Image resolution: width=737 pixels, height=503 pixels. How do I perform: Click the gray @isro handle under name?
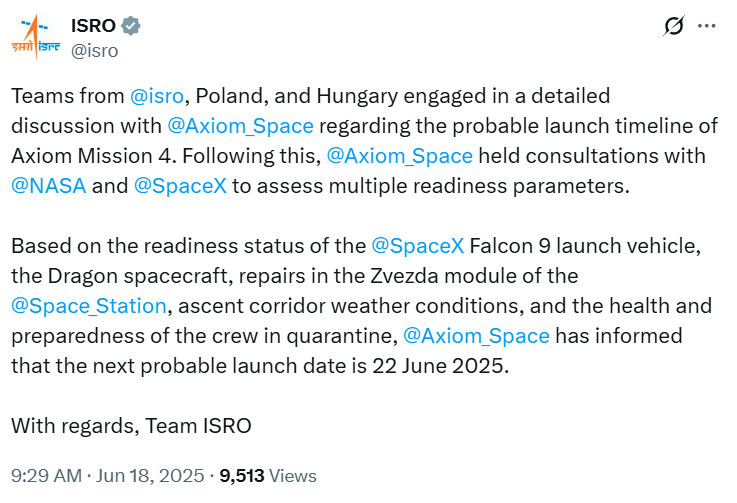(x=94, y=50)
